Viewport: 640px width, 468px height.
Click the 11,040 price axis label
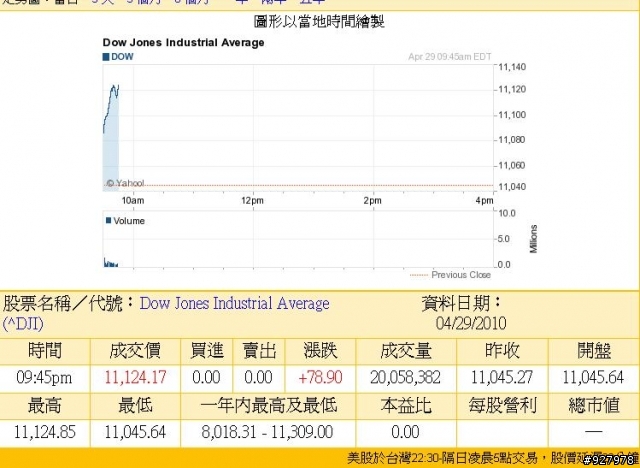pos(512,187)
